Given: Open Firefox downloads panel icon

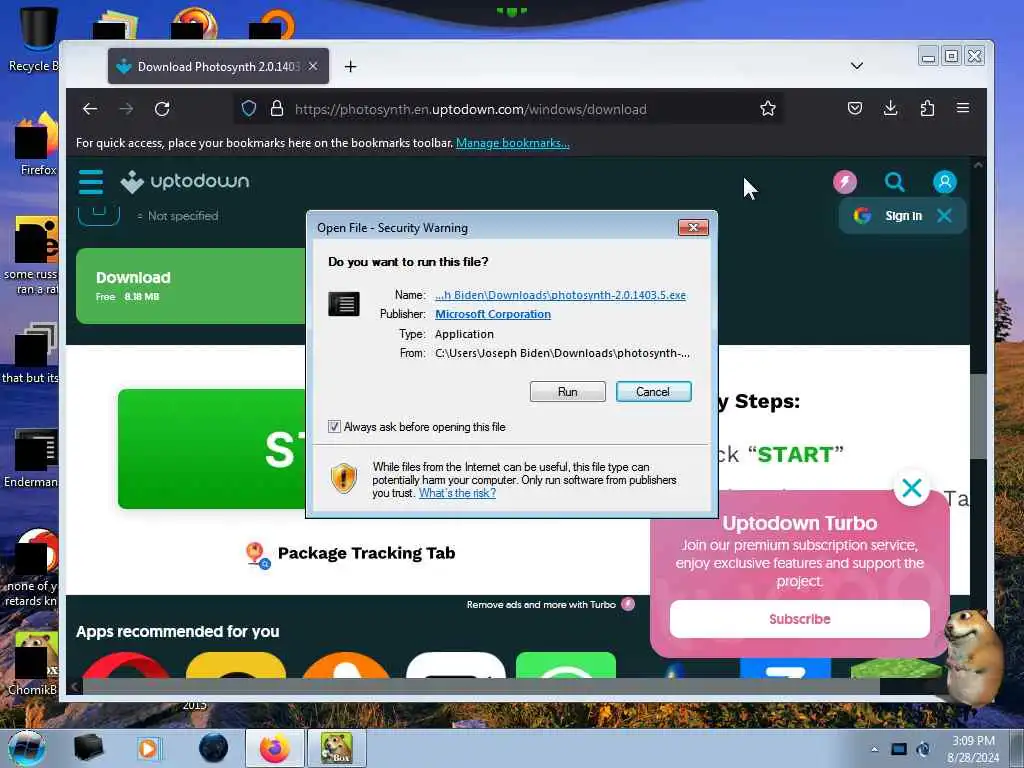Looking at the screenshot, I should click(x=891, y=108).
